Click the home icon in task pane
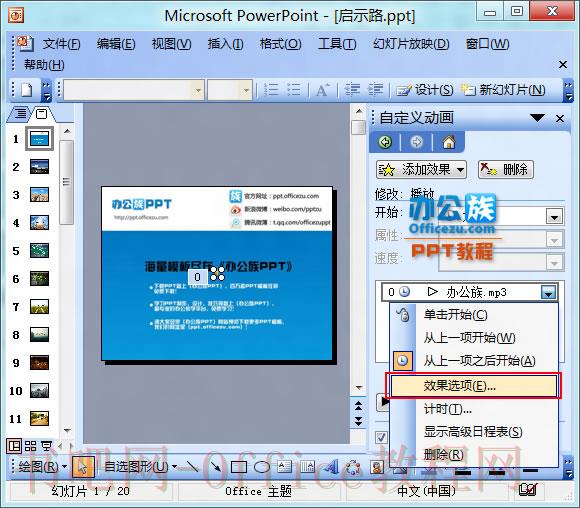The height and width of the screenshot is (508, 580). [x=449, y=142]
